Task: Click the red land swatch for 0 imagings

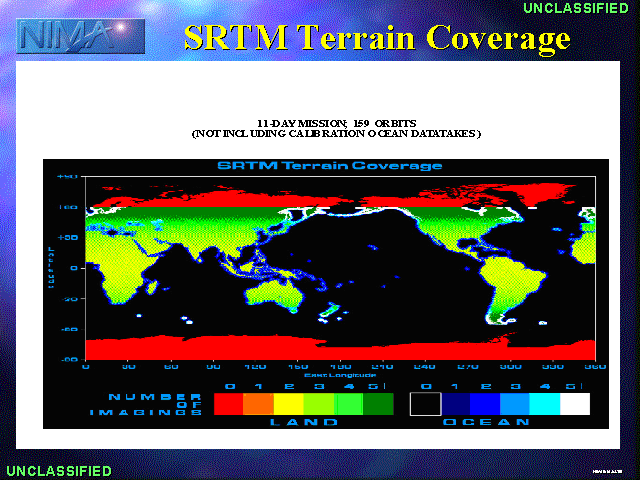Action: [x=229, y=404]
